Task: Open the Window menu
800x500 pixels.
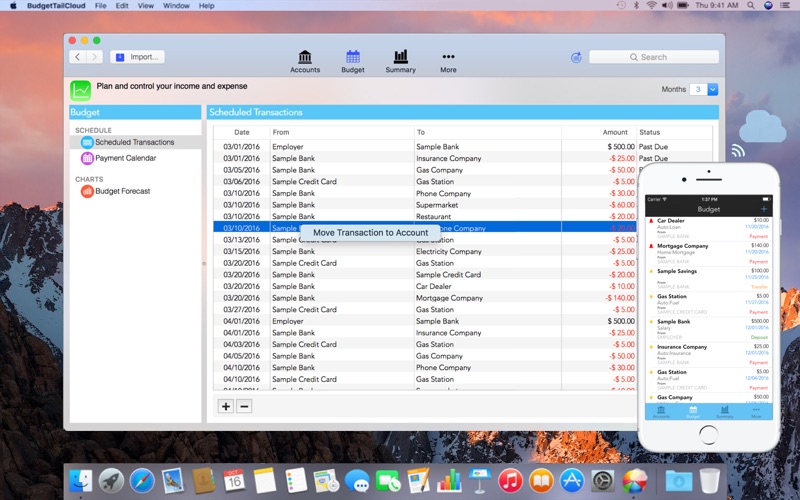Action: [x=176, y=6]
